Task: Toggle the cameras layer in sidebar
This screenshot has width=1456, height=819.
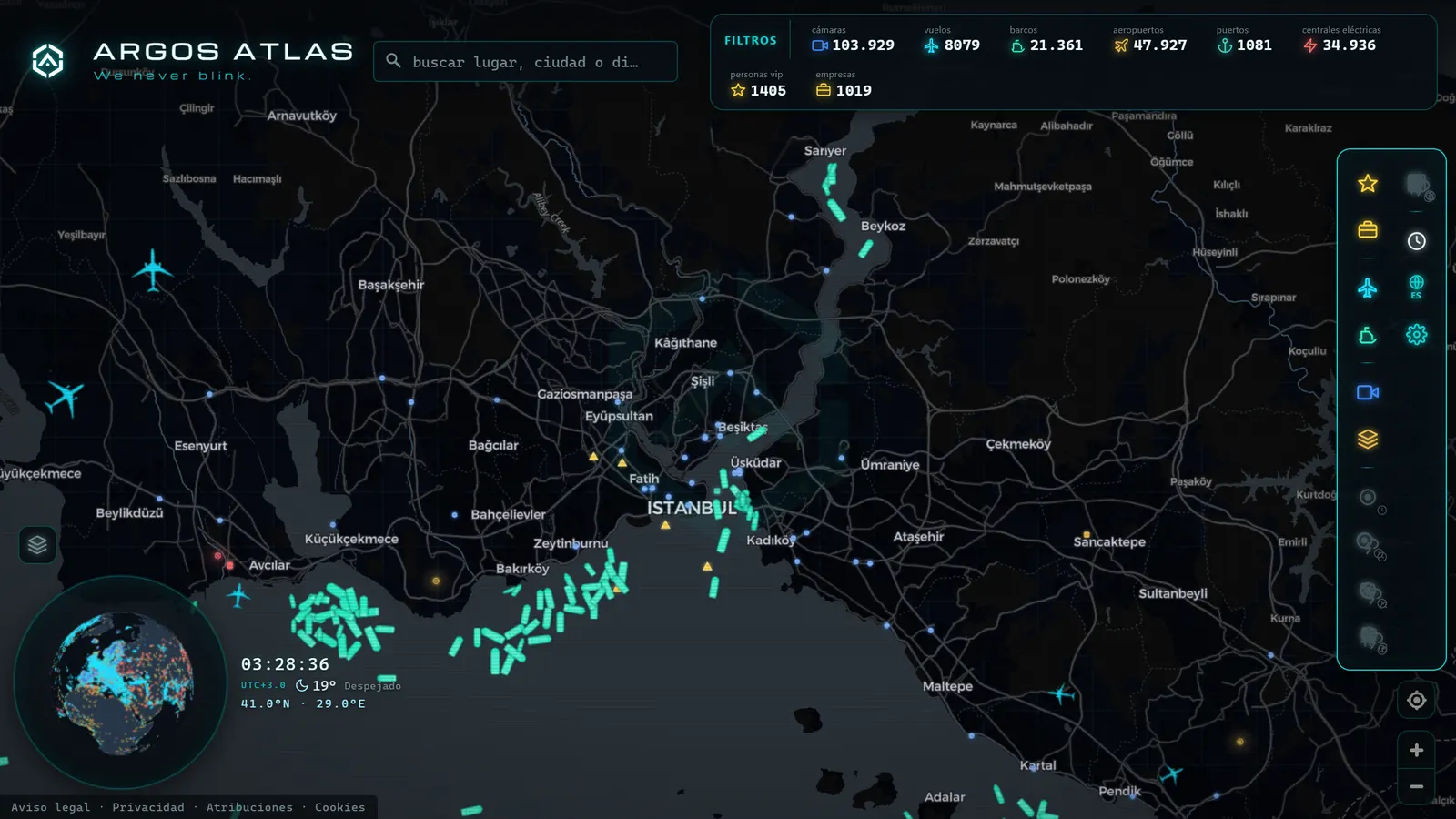Action: pos(1367,392)
